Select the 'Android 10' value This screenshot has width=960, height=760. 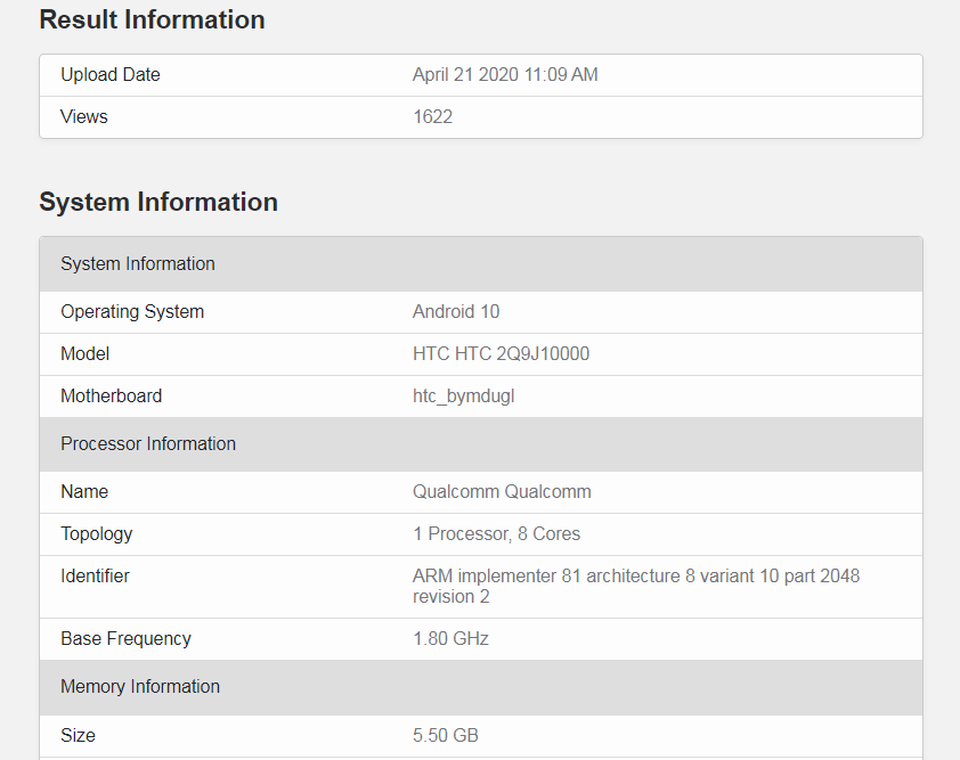point(456,312)
